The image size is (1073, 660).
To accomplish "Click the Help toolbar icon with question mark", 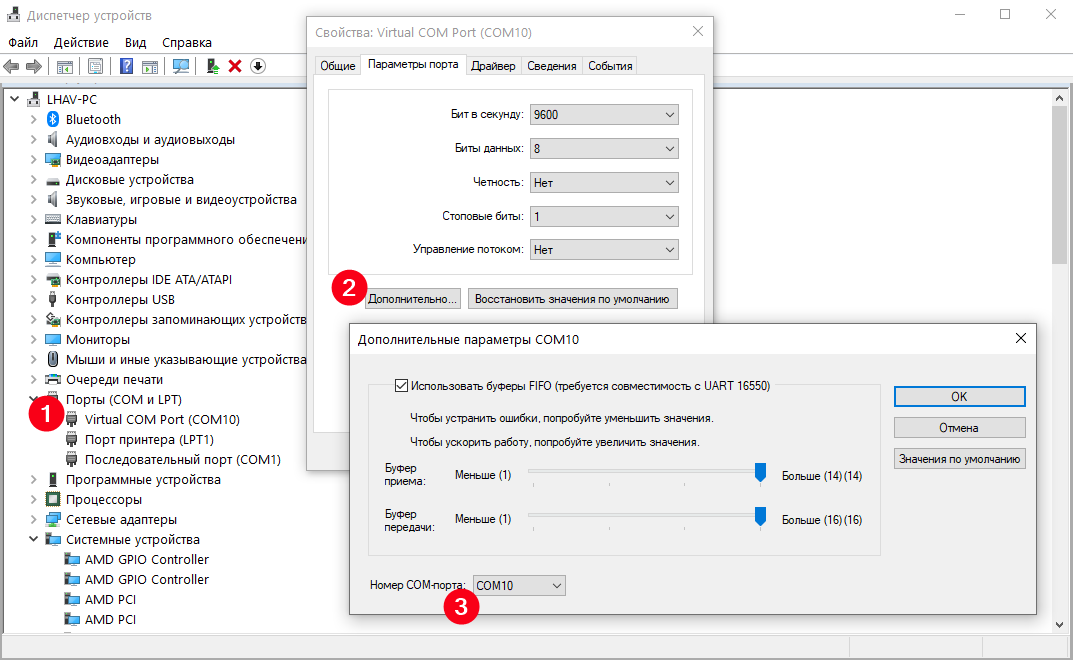I will [x=127, y=66].
